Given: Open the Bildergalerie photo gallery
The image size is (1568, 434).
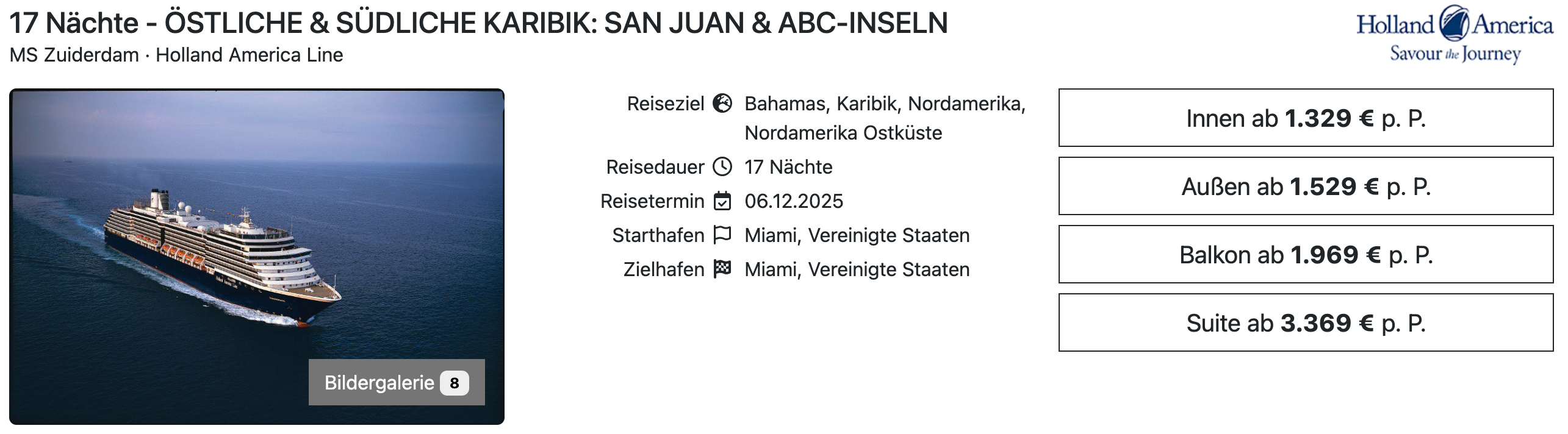Looking at the screenshot, I should click(379, 383).
